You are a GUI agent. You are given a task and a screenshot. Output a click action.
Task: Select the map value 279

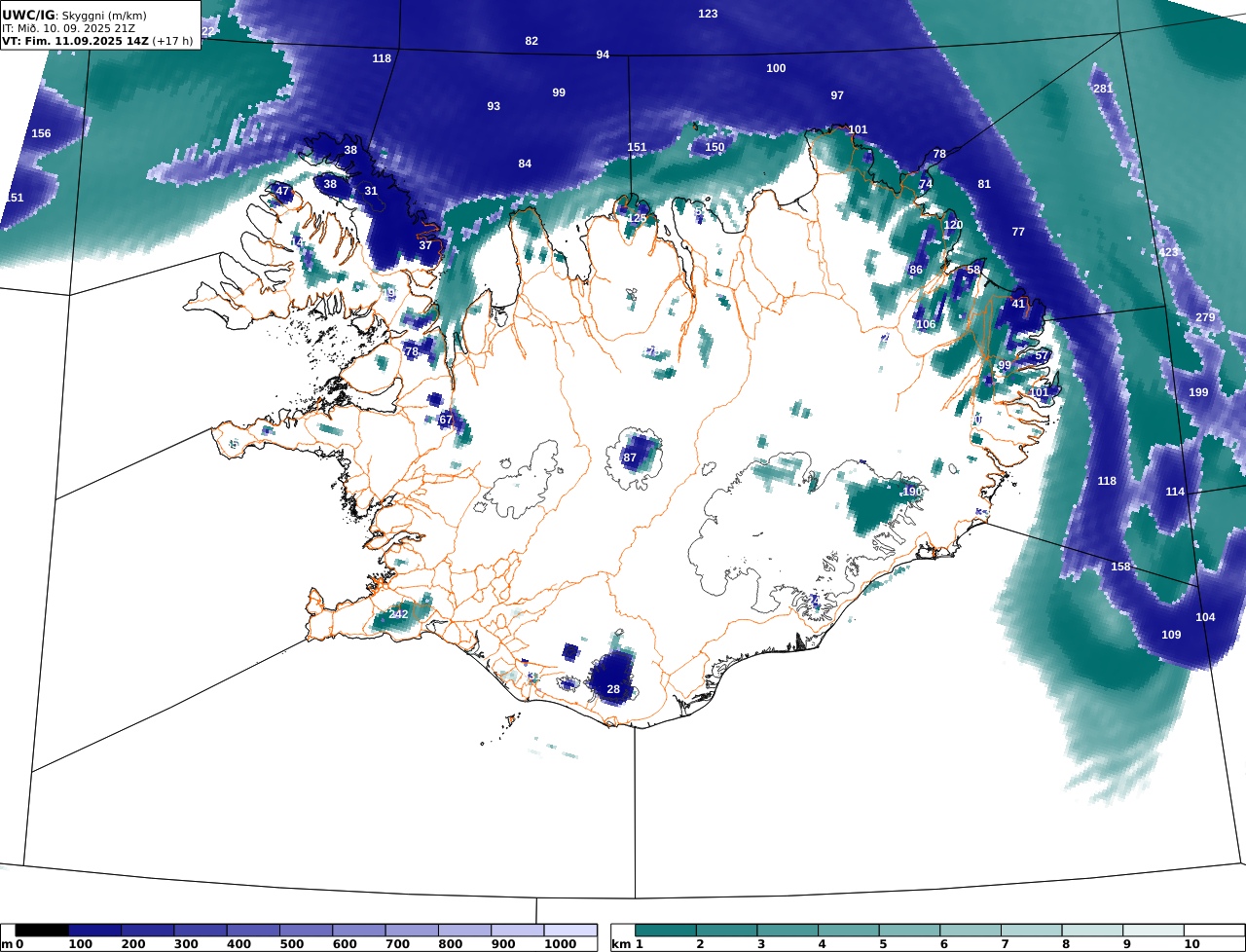pos(1205,318)
